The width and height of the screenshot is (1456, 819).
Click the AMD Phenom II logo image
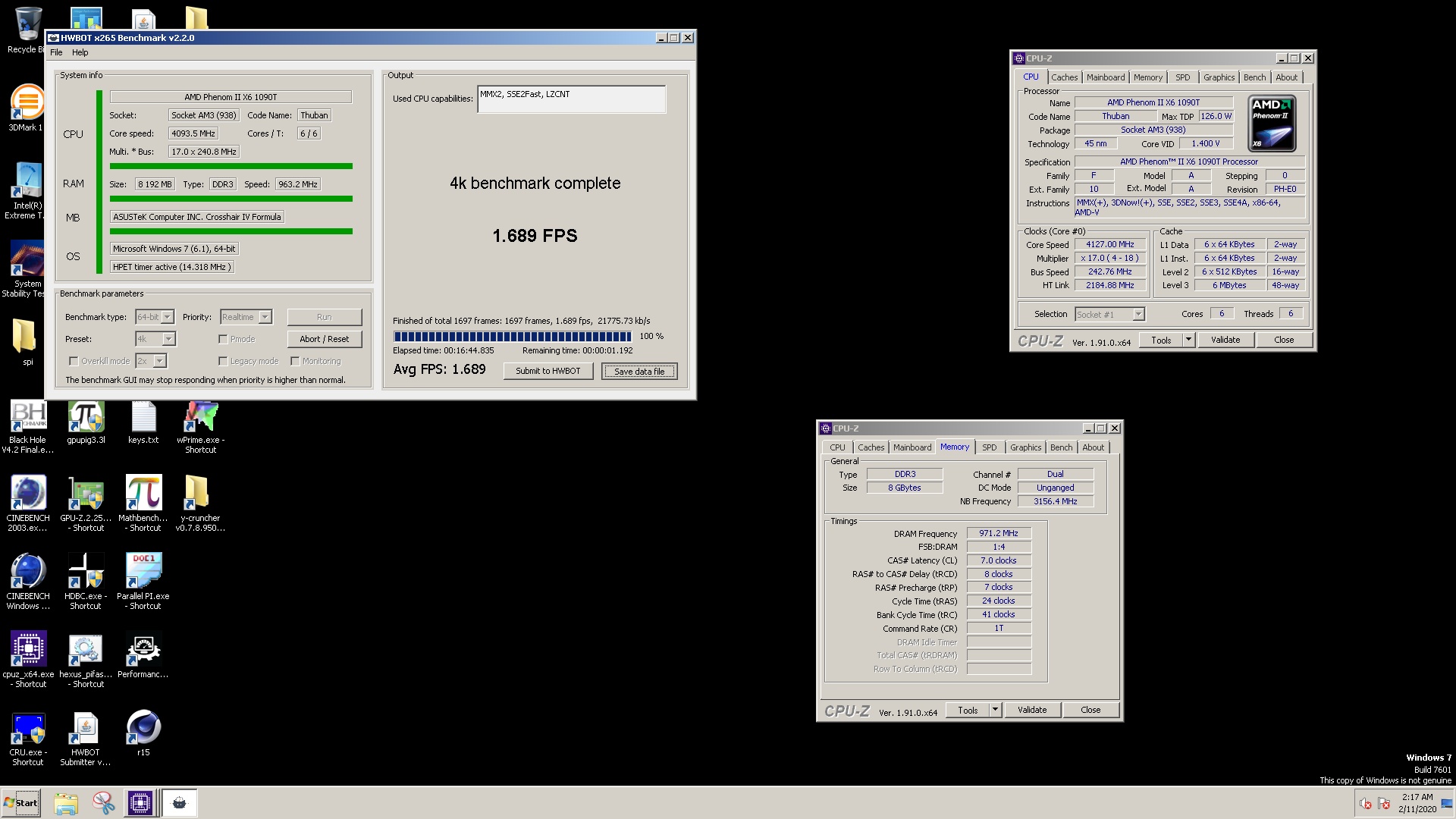click(1272, 124)
